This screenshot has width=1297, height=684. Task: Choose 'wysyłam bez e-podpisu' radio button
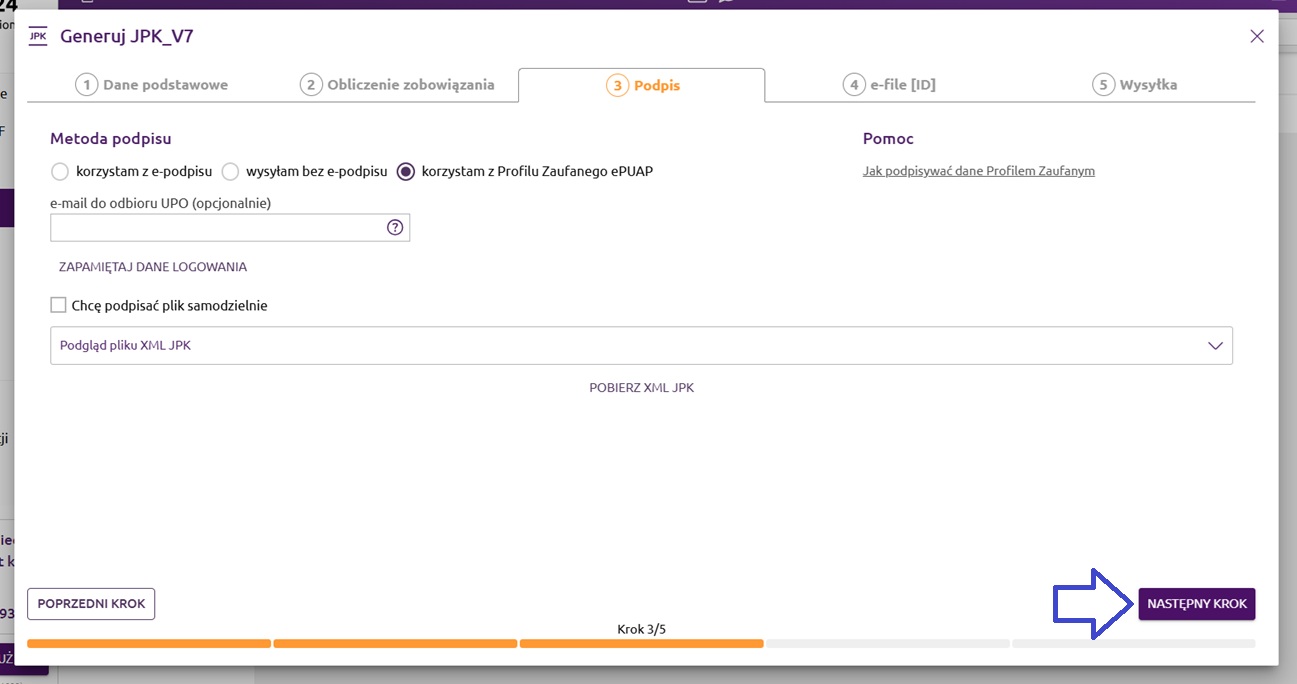tap(230, 172)
